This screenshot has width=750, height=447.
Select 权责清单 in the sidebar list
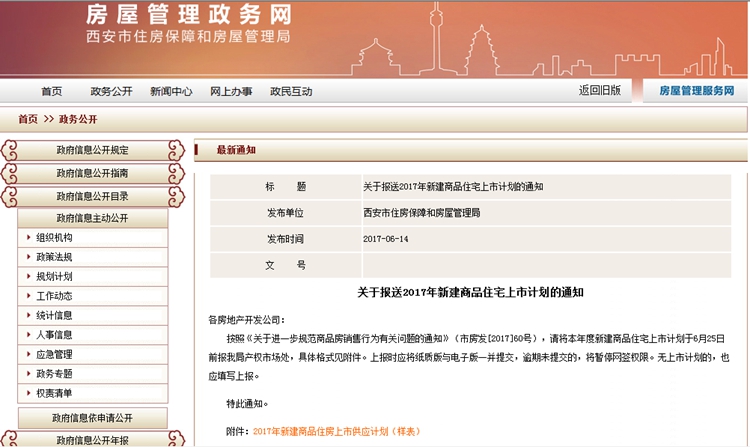tap(54, 393)
